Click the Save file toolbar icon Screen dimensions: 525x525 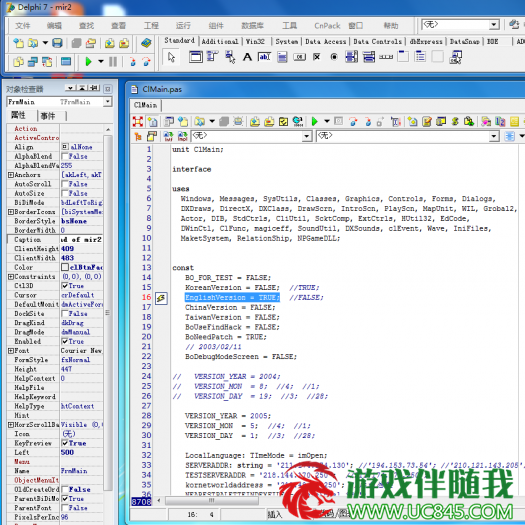click(57, 43)
